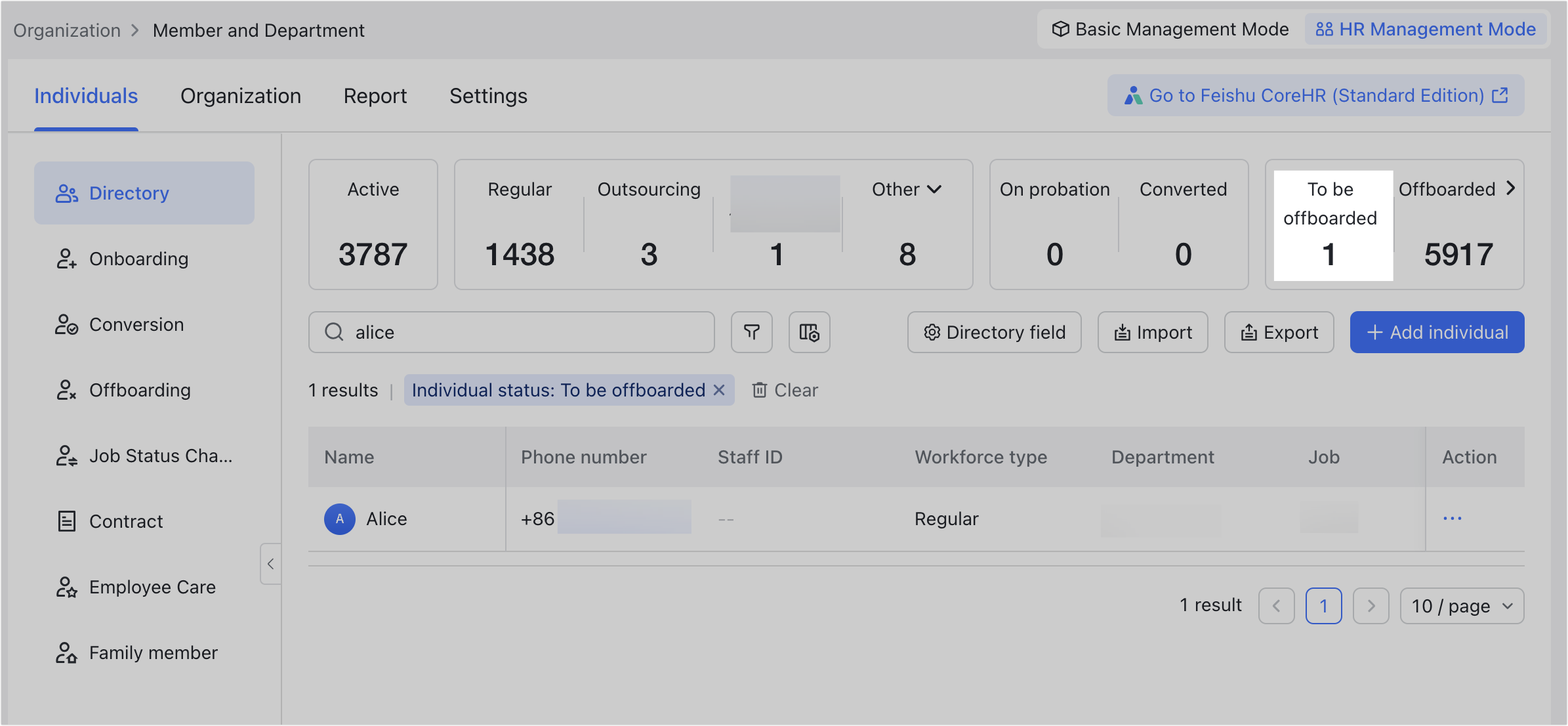This screenshot has height=726, width=1568.
Task: Click the Contract document icon
Action: click(66, 521)
